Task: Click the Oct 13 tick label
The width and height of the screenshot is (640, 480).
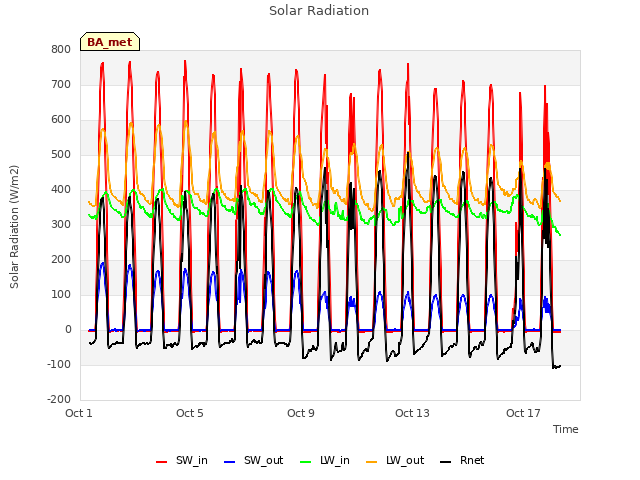Action: [412, 413]
